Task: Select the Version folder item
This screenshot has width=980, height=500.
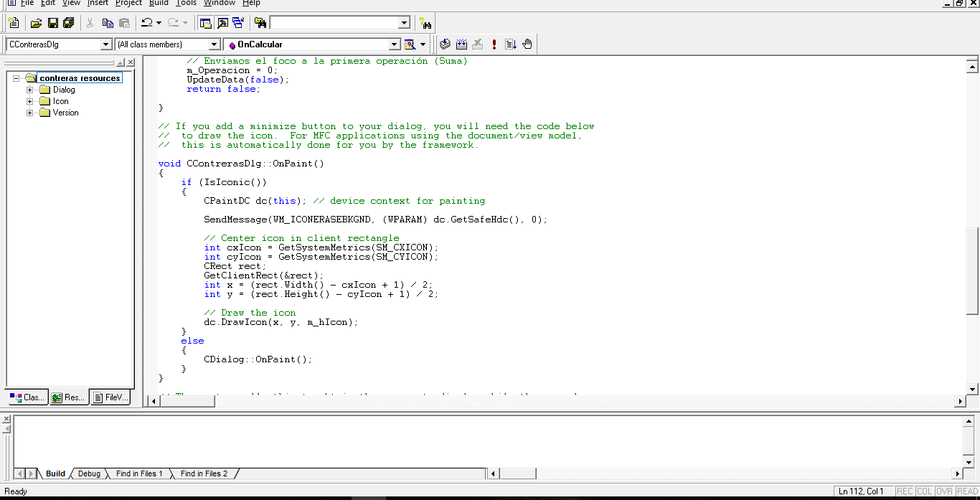Action: [x=66, y=112]
